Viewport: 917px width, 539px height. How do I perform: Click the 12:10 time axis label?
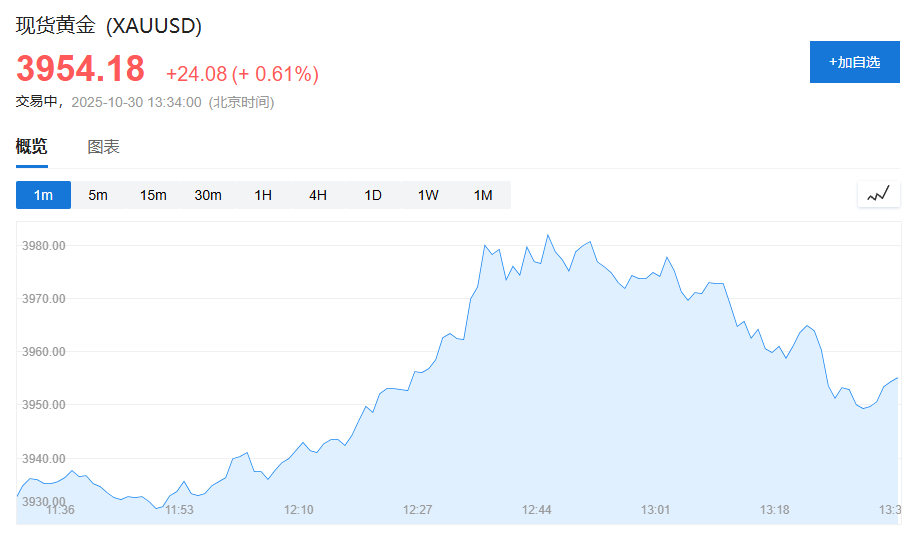tap(299, 510)
